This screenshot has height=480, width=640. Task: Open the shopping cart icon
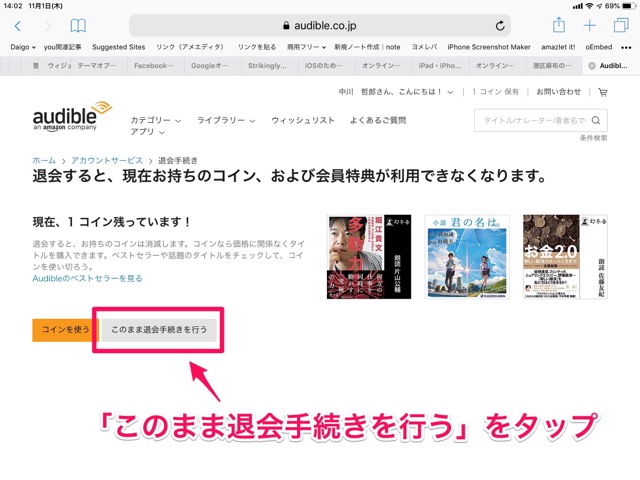(x=602, y=92)
